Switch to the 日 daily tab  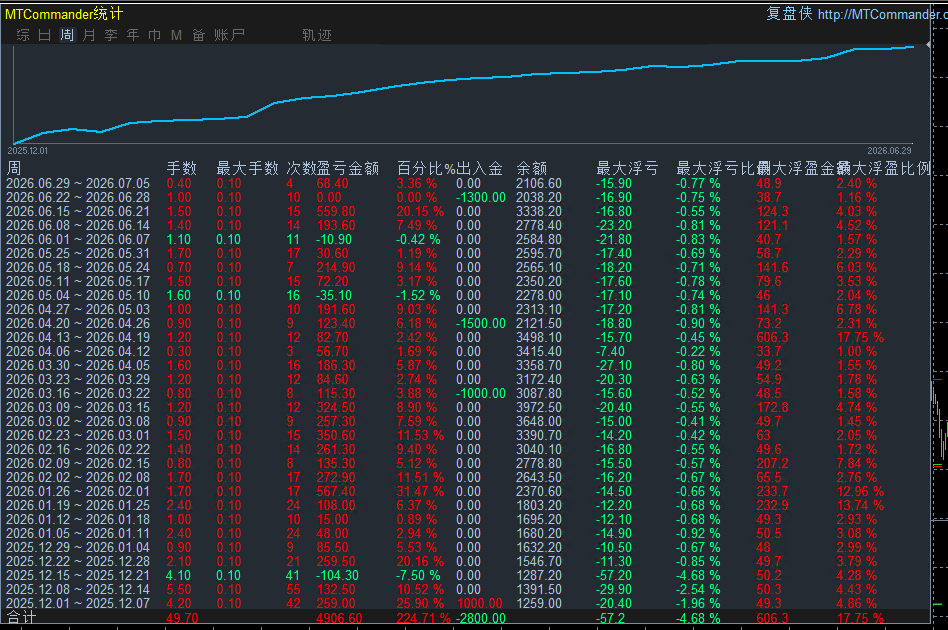pyautogui.click(x=45, y=35)
